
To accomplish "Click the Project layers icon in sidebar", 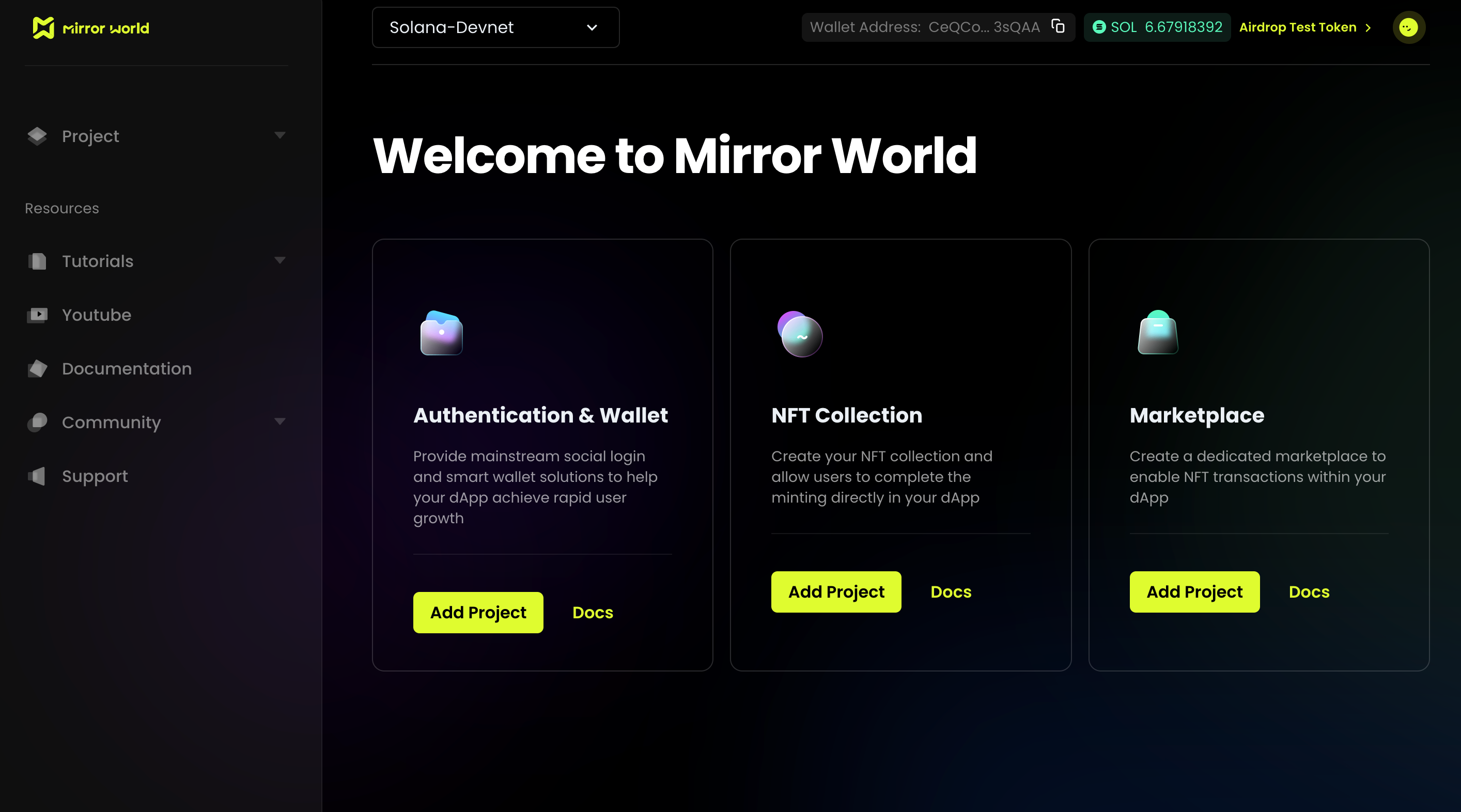I will coord(37,136).
